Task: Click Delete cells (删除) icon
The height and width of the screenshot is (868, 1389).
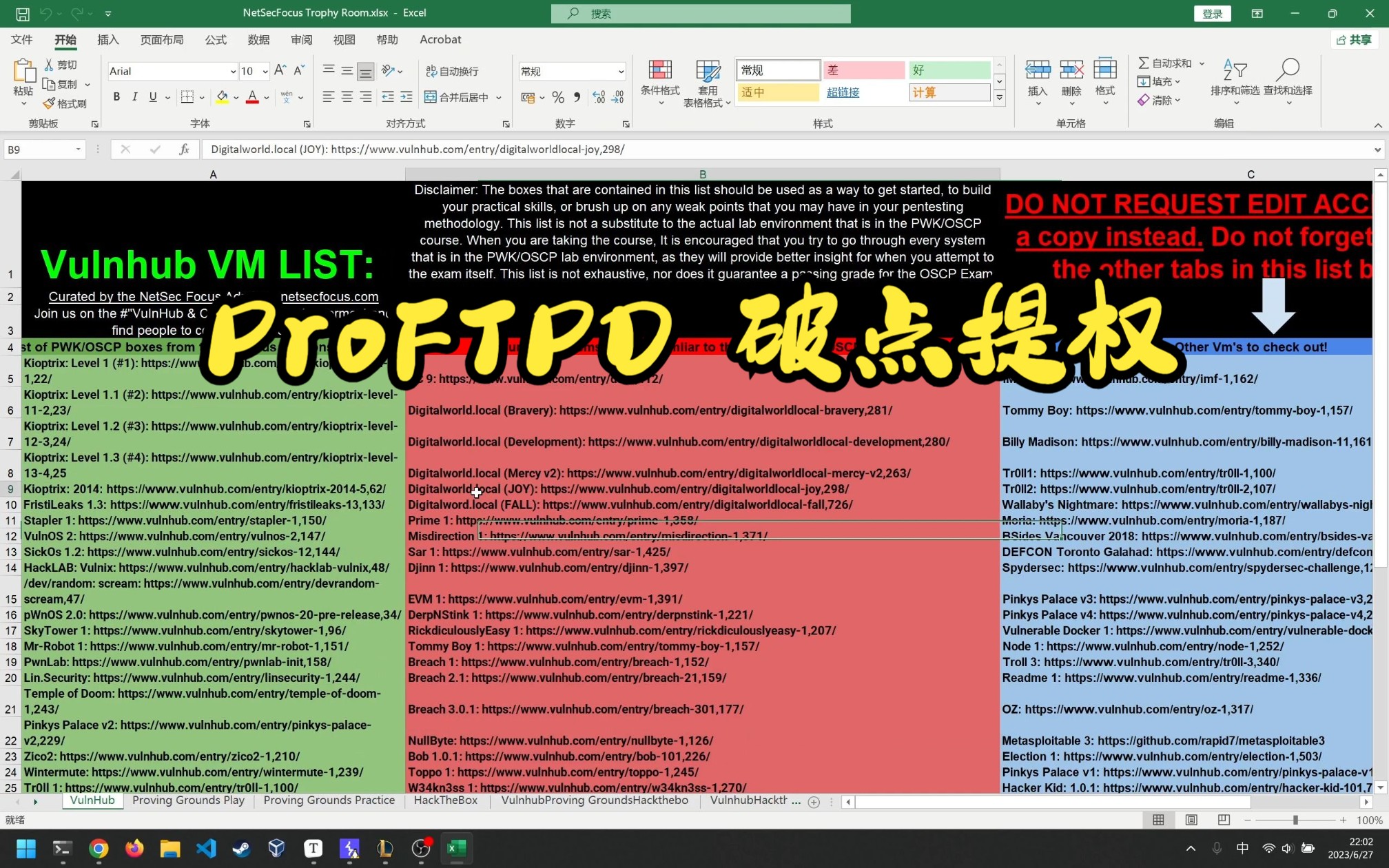Action: click(1071, 70)
